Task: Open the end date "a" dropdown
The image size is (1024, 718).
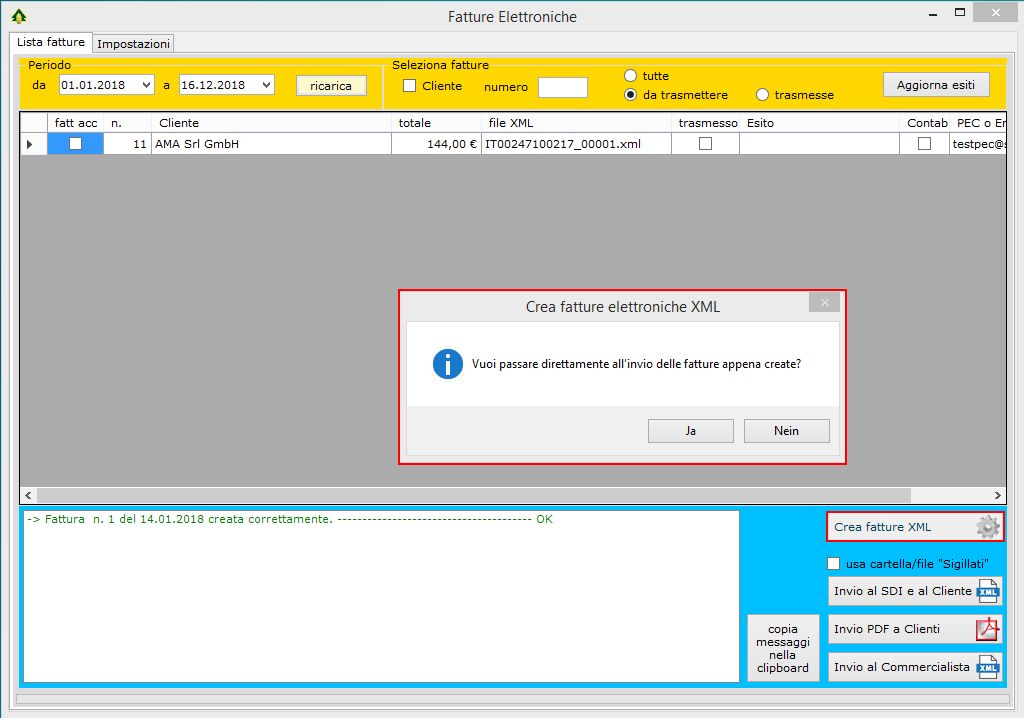Action: (266, 85)
